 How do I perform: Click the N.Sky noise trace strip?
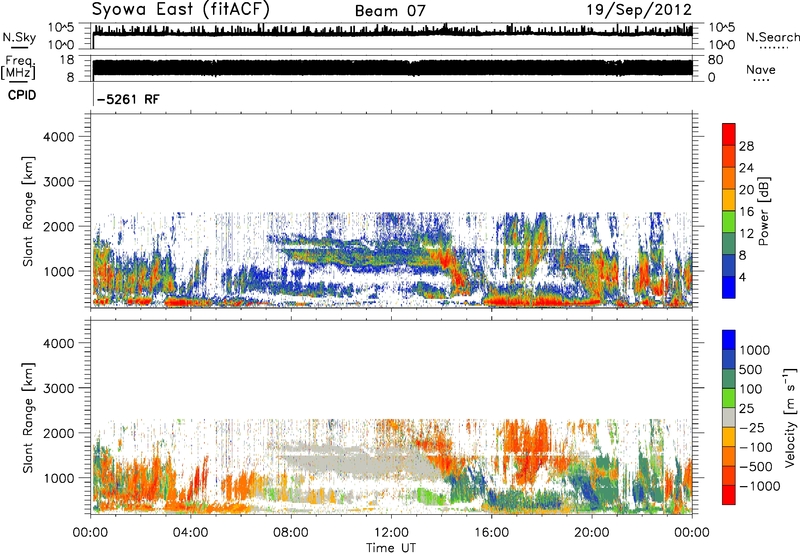tap(392, 31)
